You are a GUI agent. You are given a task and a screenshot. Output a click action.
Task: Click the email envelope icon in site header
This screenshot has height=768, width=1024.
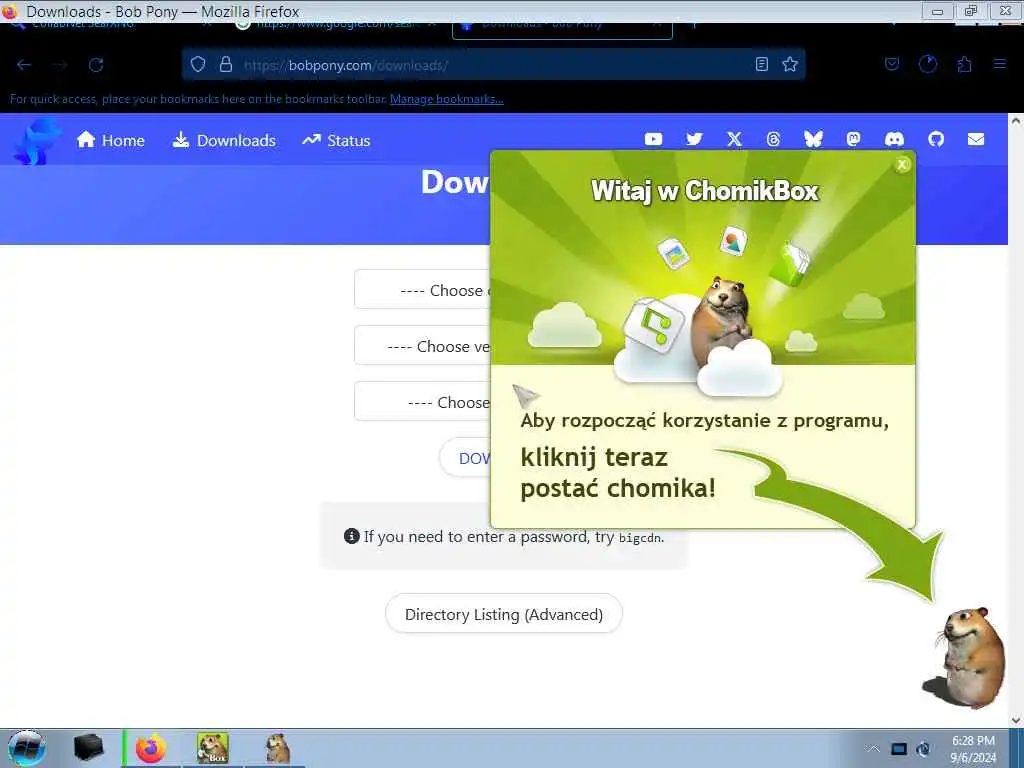tap(976, 139)
